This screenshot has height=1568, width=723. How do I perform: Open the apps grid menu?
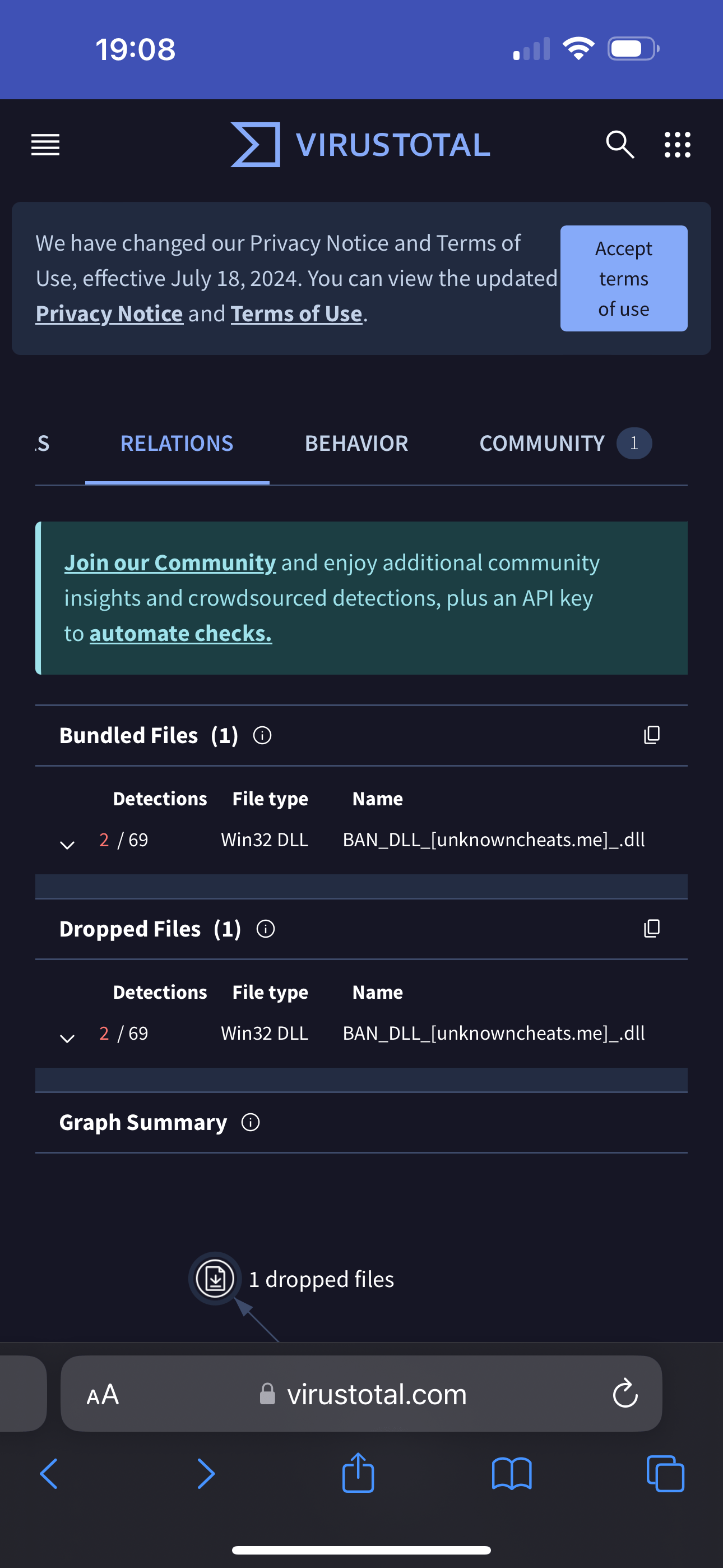click(x=678, y=145)
